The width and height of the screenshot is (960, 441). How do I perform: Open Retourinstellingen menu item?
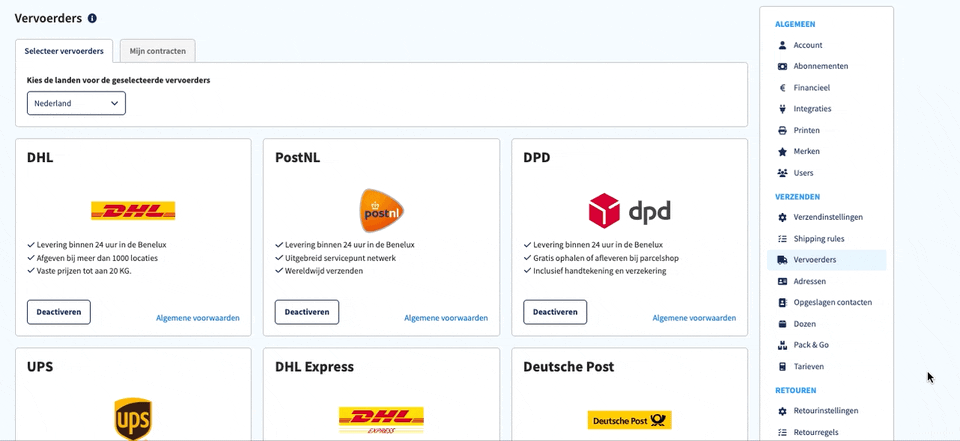pyautogui.click(x=827, y=411)
